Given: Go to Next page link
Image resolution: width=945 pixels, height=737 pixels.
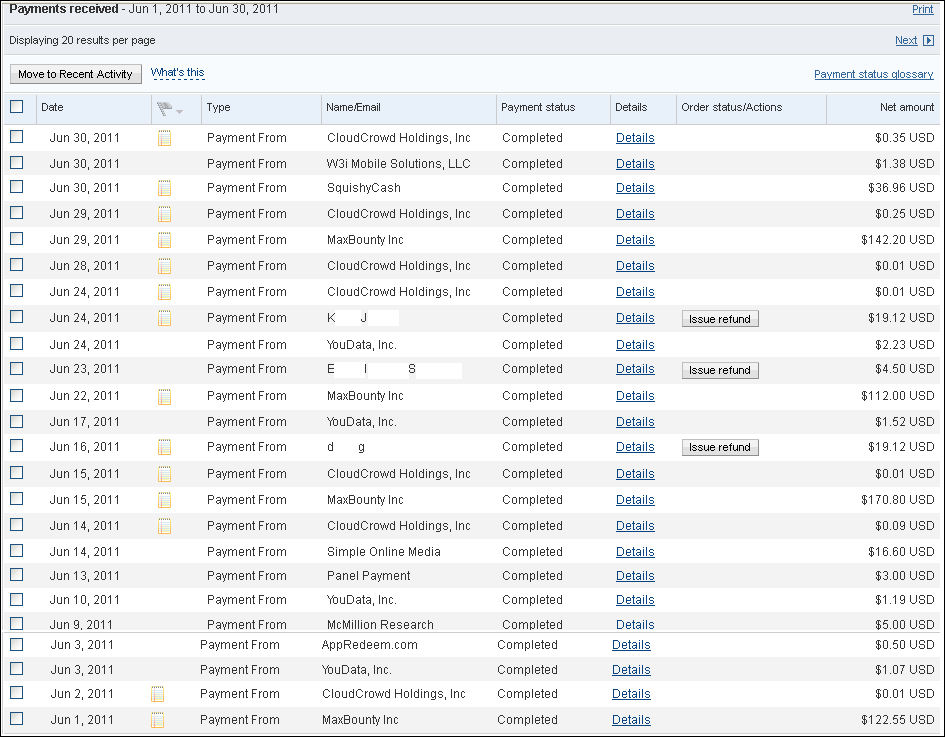Looking at the screenshot, I should click(x=906, y=40).
